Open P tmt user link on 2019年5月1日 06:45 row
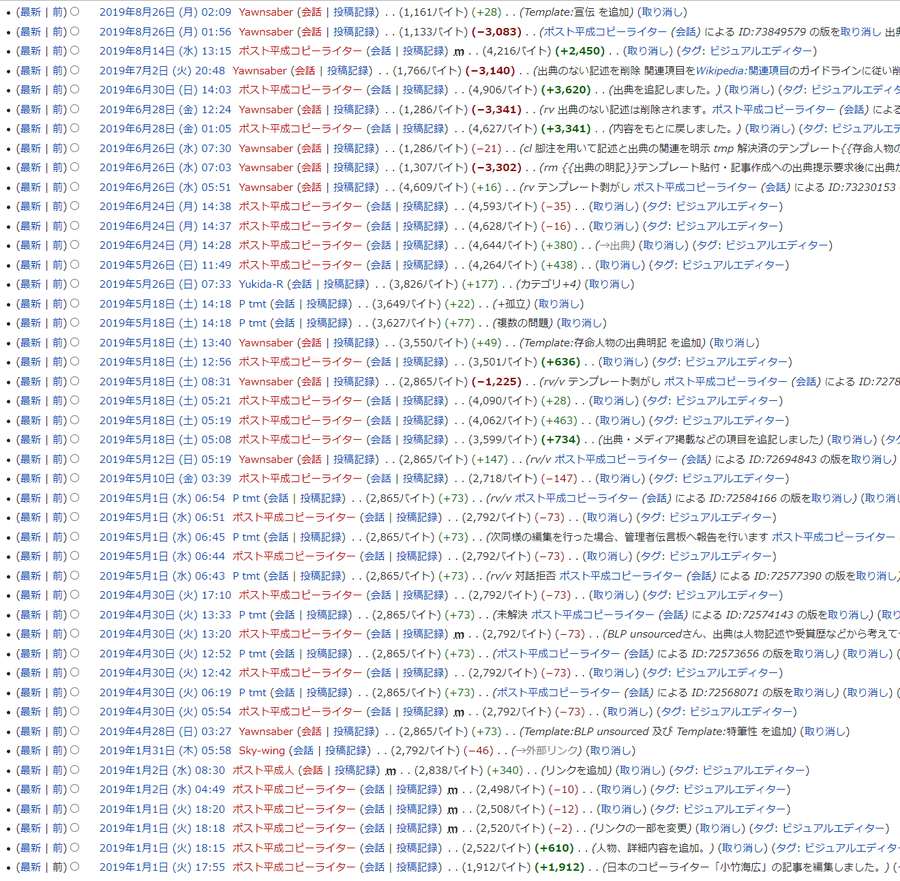The image size is (900, 881). pyautogui.click(x=246, y=537)
